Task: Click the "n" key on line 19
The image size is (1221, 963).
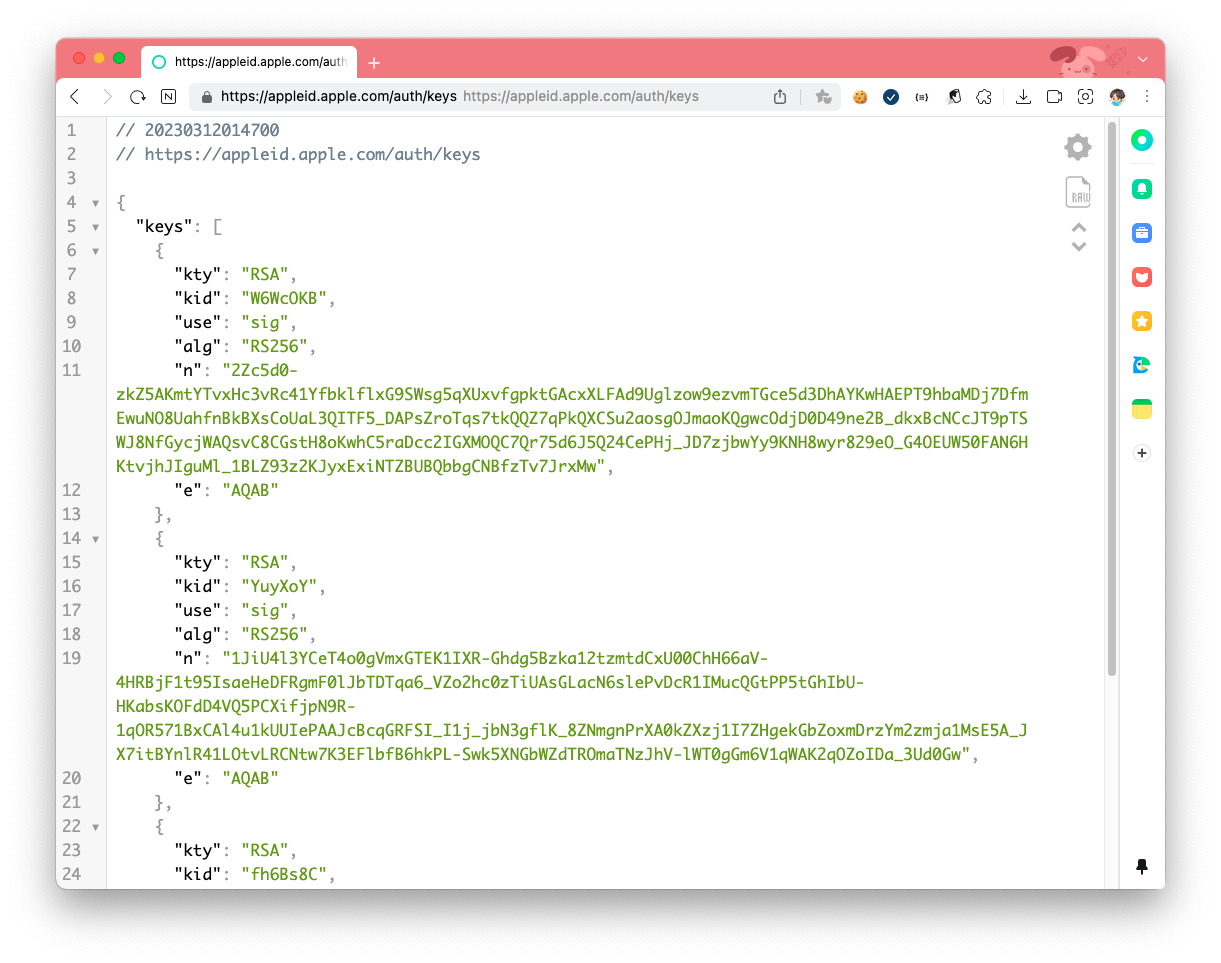Action: [x=187, y=658]
